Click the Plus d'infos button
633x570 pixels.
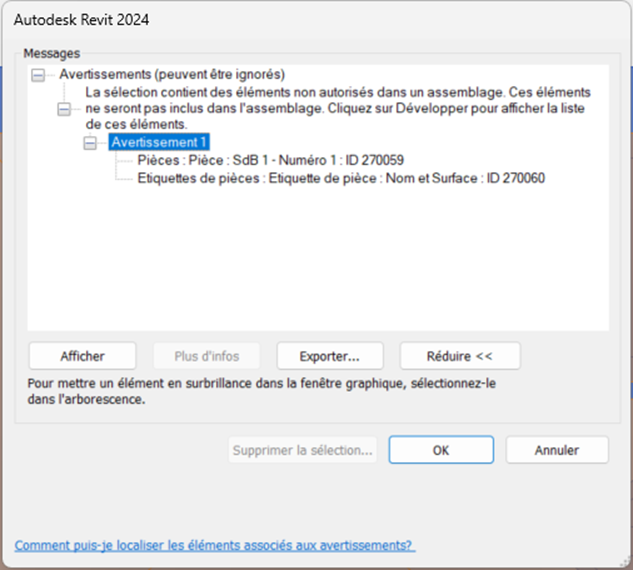click(206, 355)
